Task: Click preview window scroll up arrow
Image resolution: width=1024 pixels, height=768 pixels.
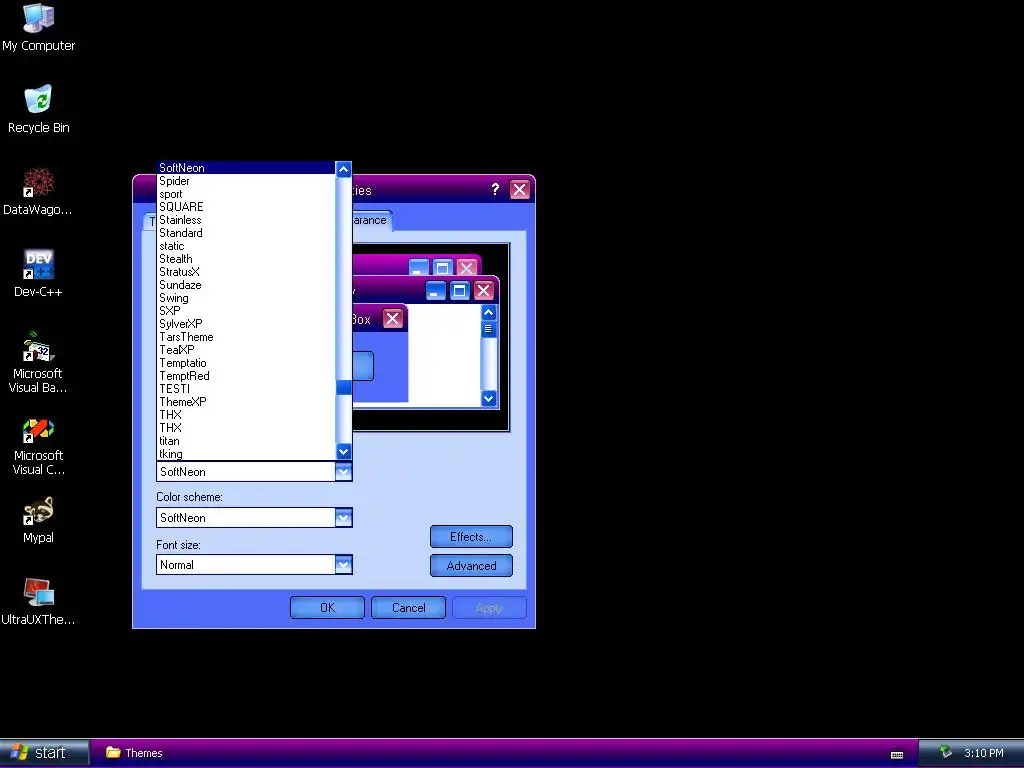Action: pyautogui.click(x=488, y=313)
